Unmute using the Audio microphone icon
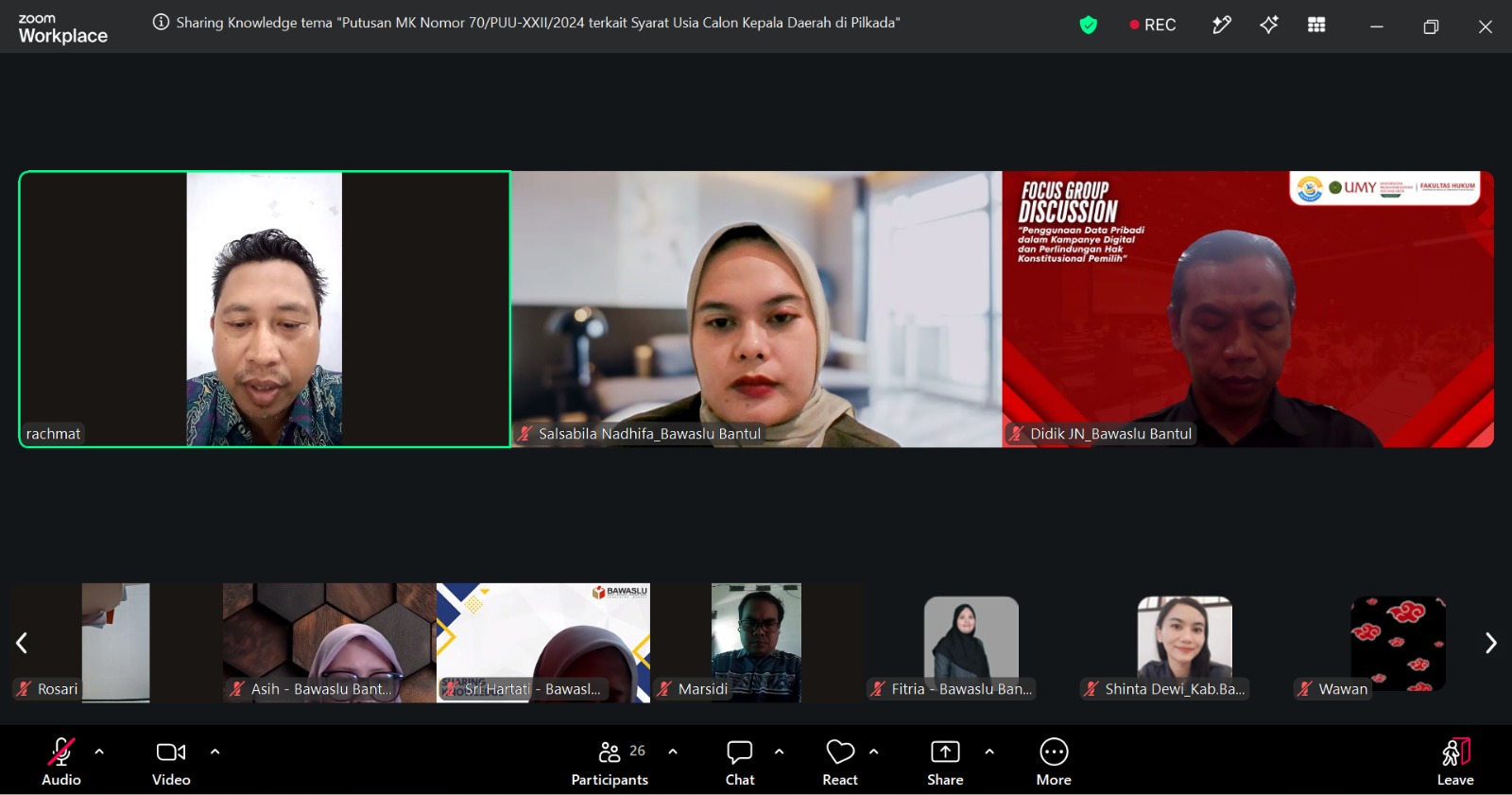 (61, 752)
